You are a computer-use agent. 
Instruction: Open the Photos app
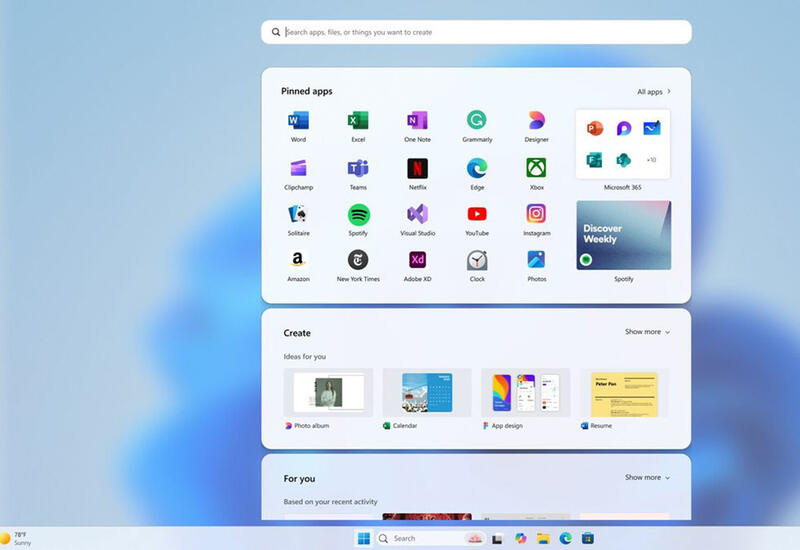537,260
